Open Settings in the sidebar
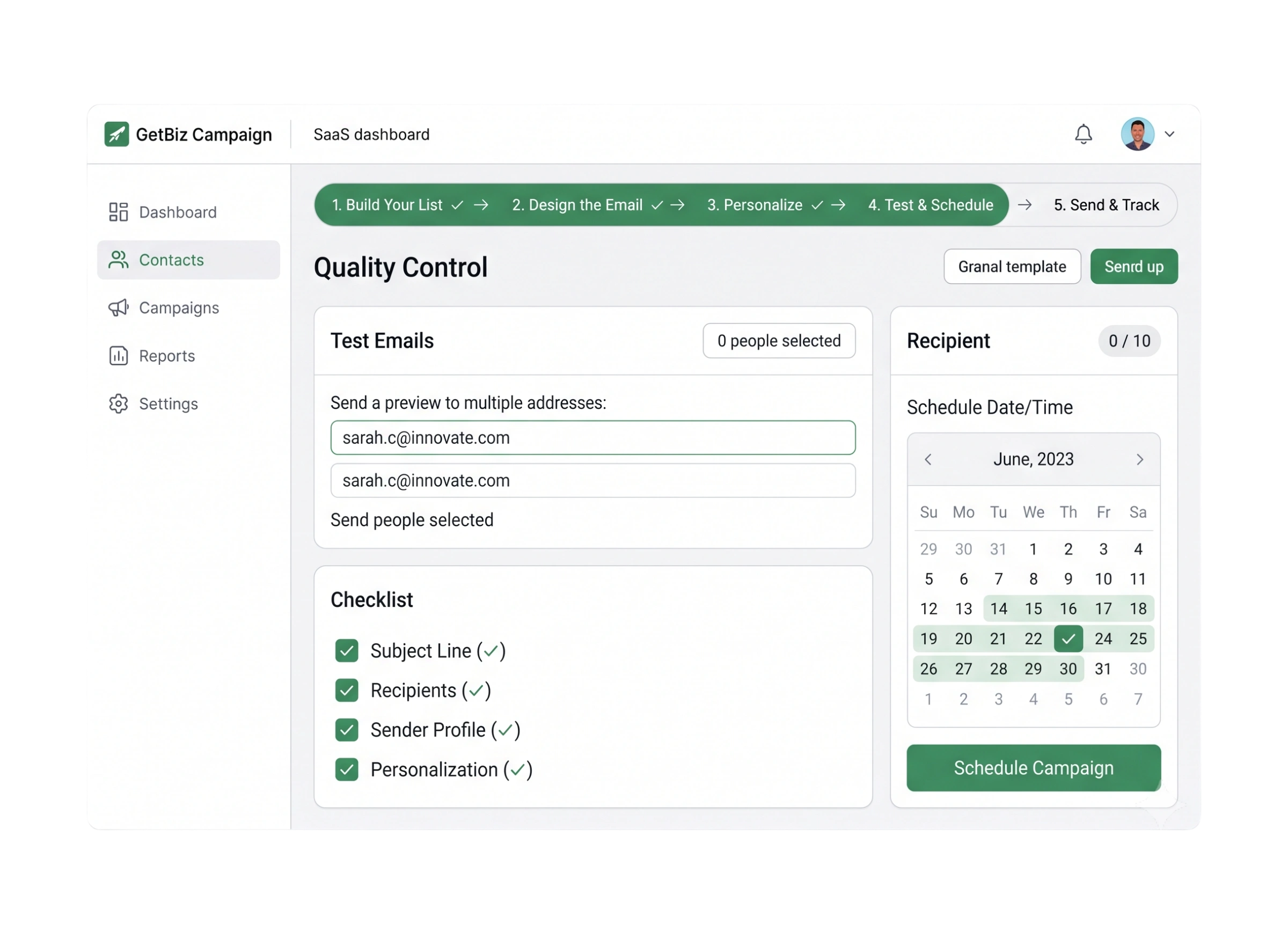This screenshot has width=1288, height=932. click(x=188, y=403)
